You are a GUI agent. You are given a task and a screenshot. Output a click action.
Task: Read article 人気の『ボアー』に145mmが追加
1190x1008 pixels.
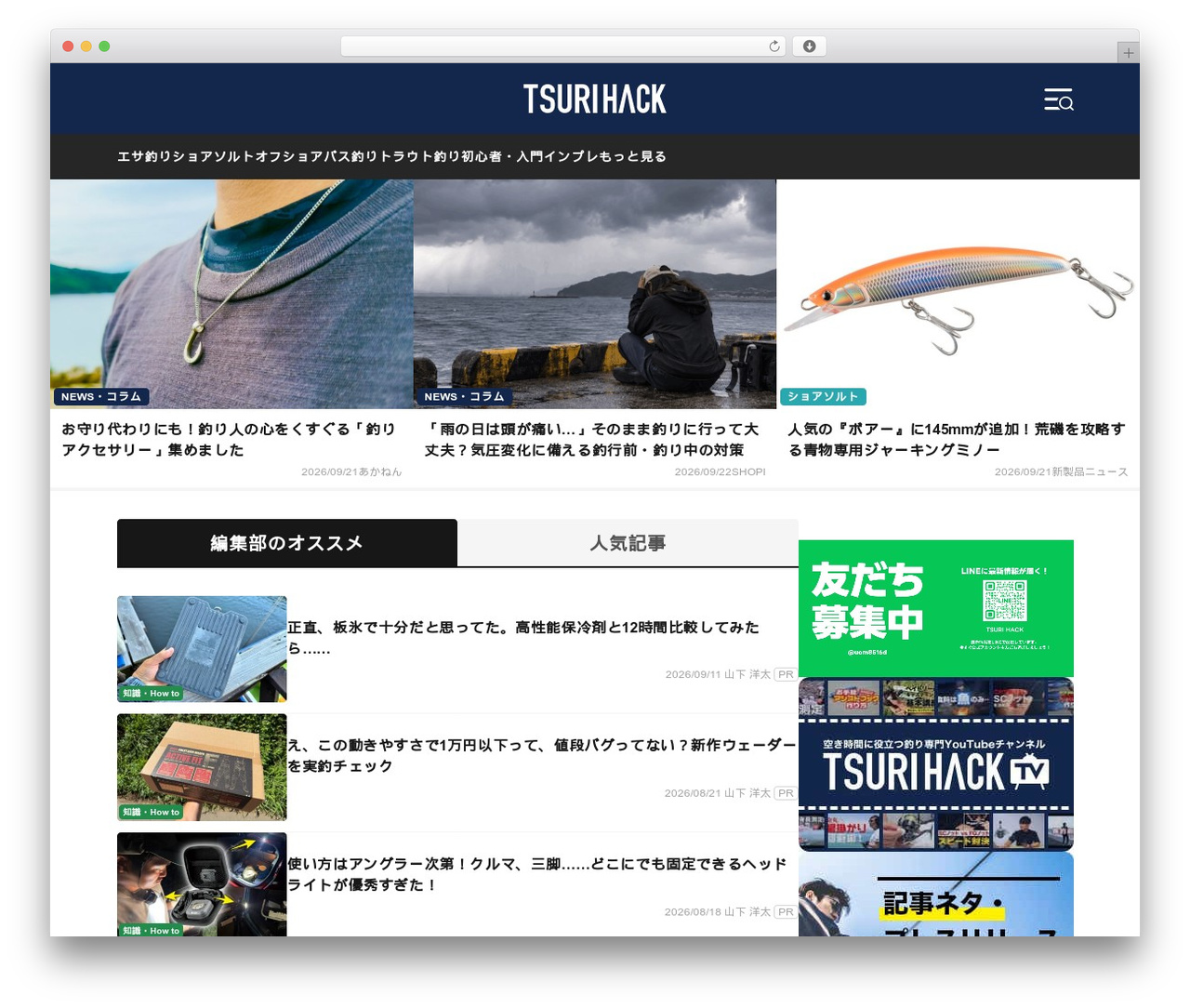pyautogui.click(x=957, y=439)
